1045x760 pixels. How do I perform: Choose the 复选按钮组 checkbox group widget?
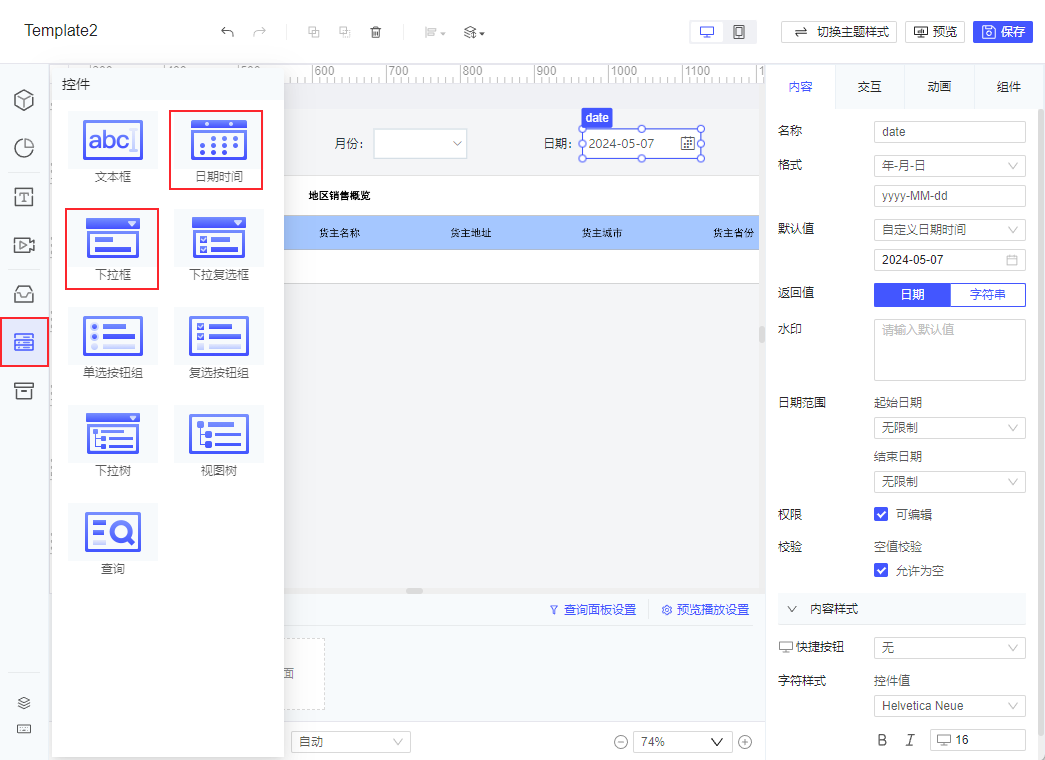(x=219, y=344)
